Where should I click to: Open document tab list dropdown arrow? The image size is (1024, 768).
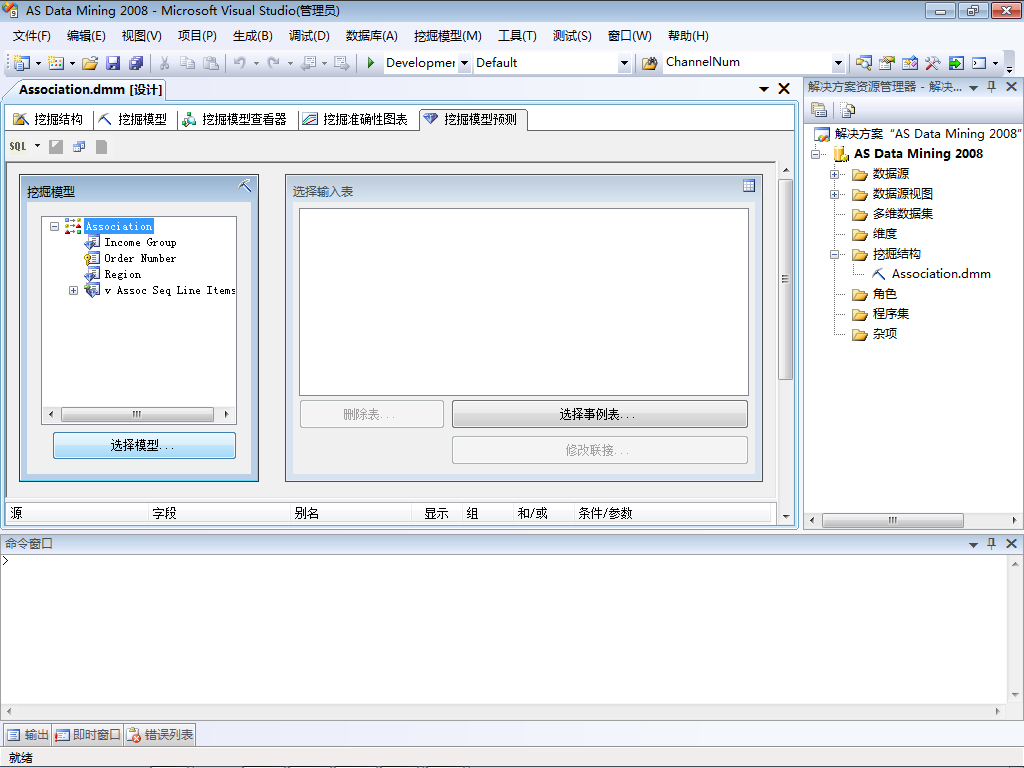763,89
